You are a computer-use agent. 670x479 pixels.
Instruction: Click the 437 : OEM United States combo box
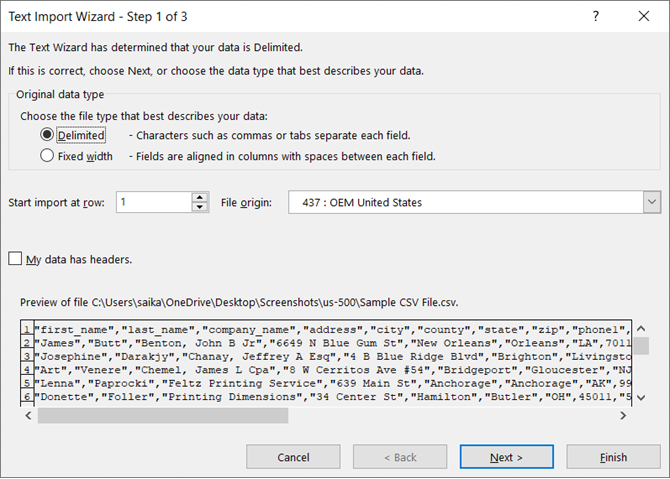point(466,202)
